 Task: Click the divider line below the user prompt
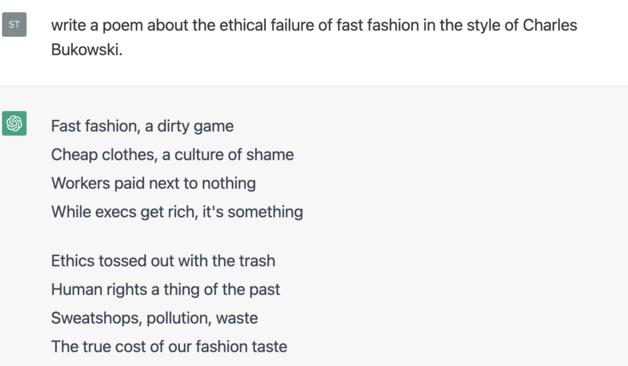pos(314,86)
